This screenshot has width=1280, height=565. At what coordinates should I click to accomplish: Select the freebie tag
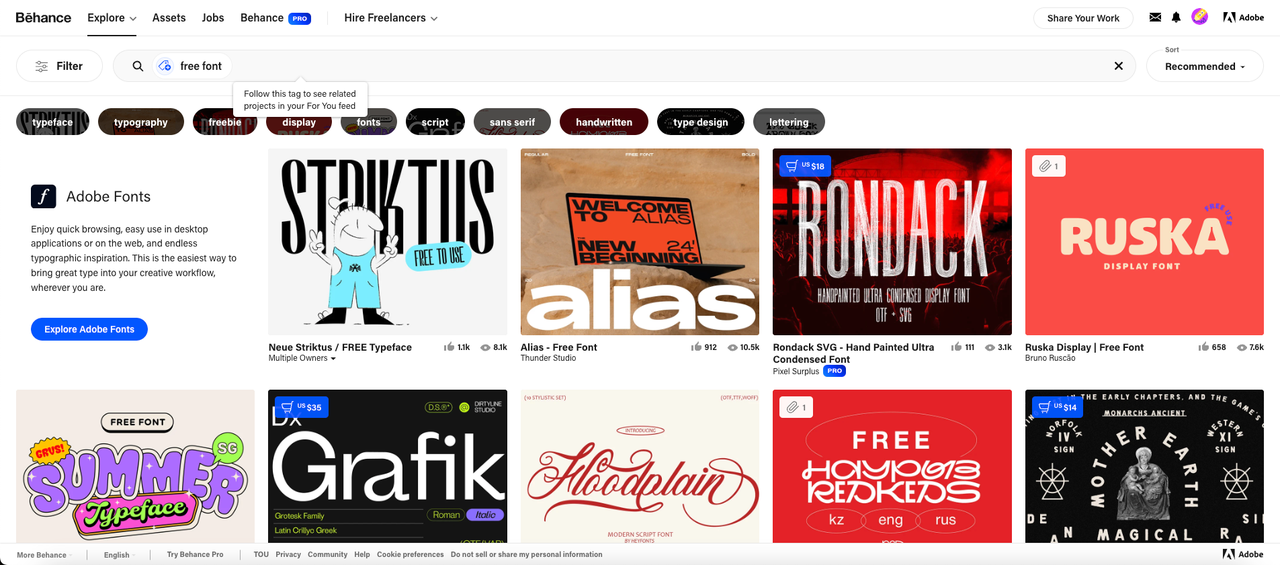[225, 122]
